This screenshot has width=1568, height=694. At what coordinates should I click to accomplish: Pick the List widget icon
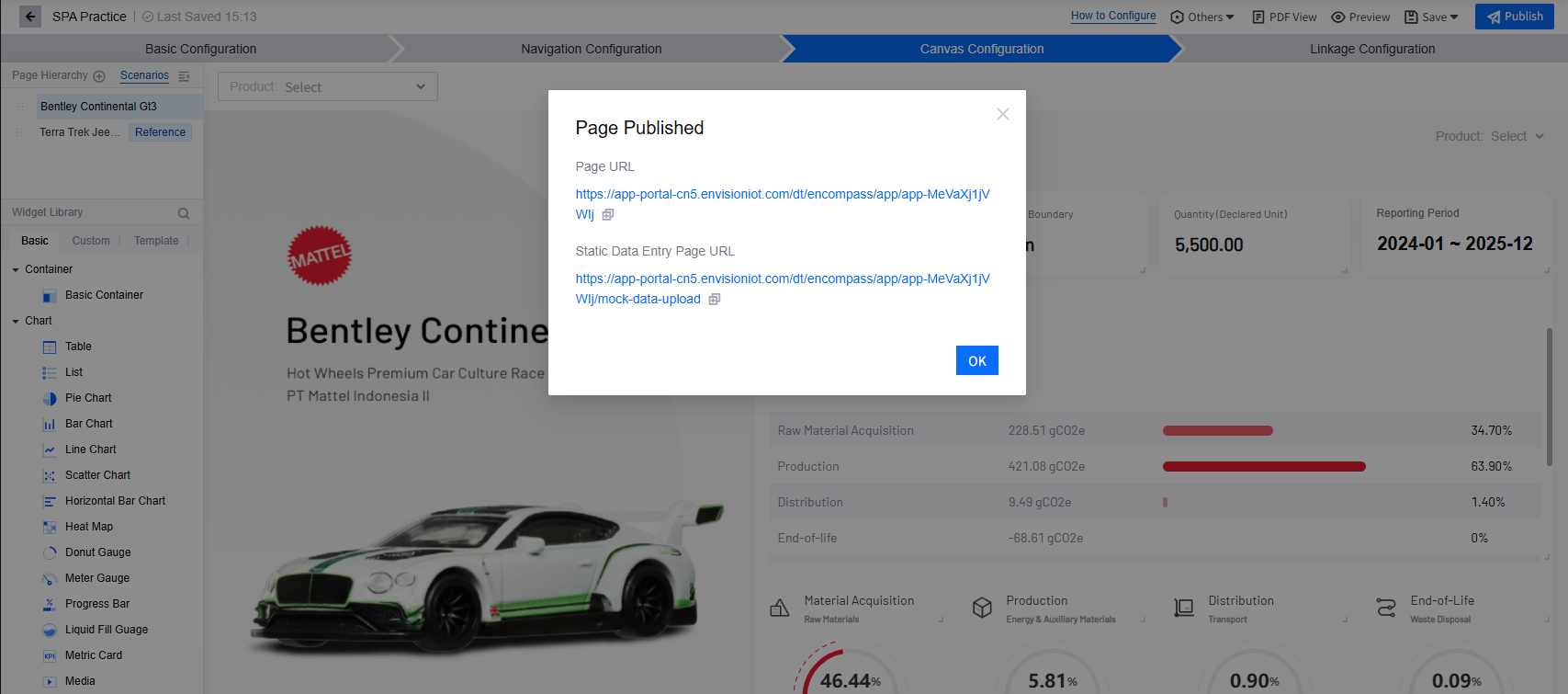[x=50, y=373]
